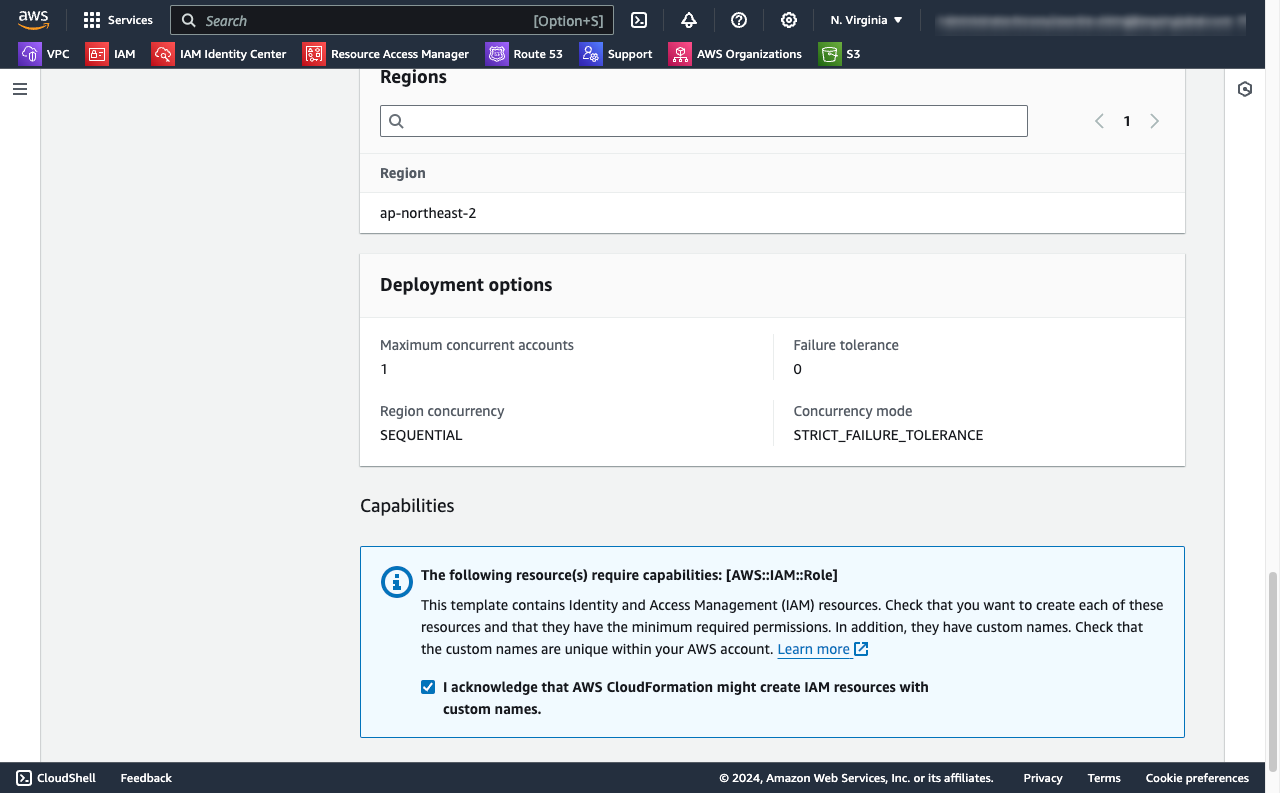1280x793 pixels.
Task: Open Cookie preferences
Action: pyautogui.click(x=1197, y=778)
